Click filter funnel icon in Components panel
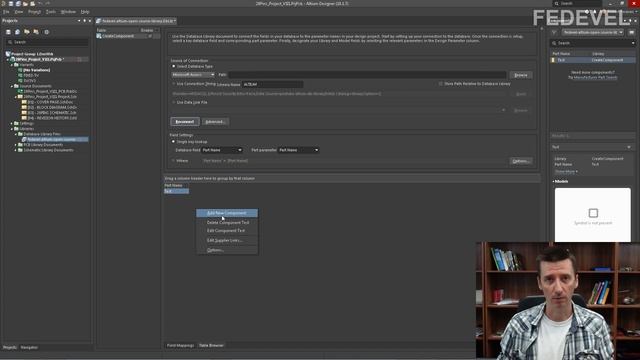 [x=554, y=32]
